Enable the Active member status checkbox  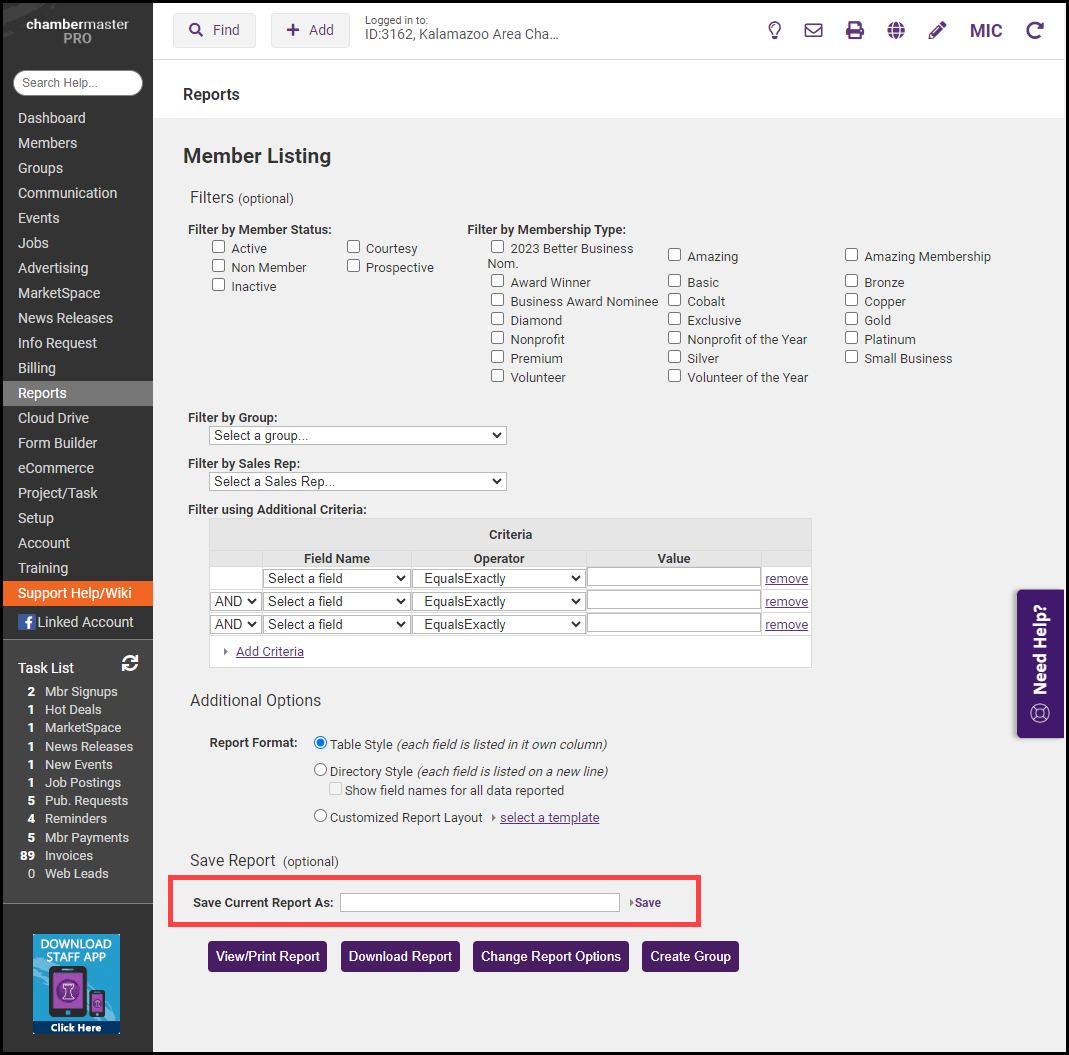tap(218, 247)
